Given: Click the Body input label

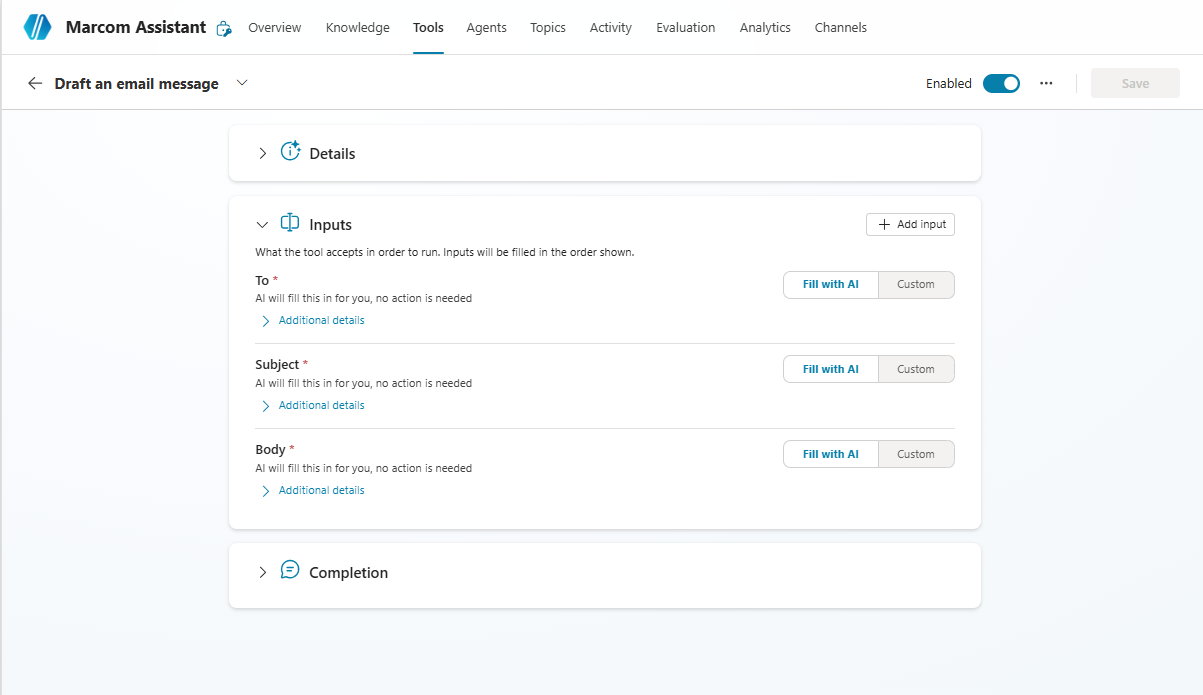Looking at the screenshot, I should (270, 450).
